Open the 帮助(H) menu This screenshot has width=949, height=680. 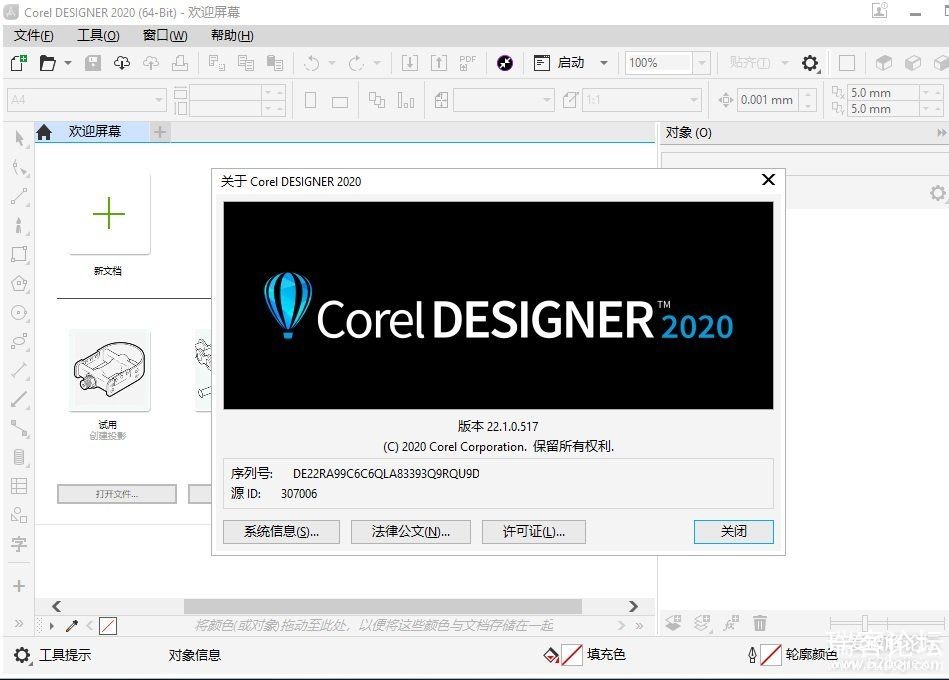(x=232, y=36)
